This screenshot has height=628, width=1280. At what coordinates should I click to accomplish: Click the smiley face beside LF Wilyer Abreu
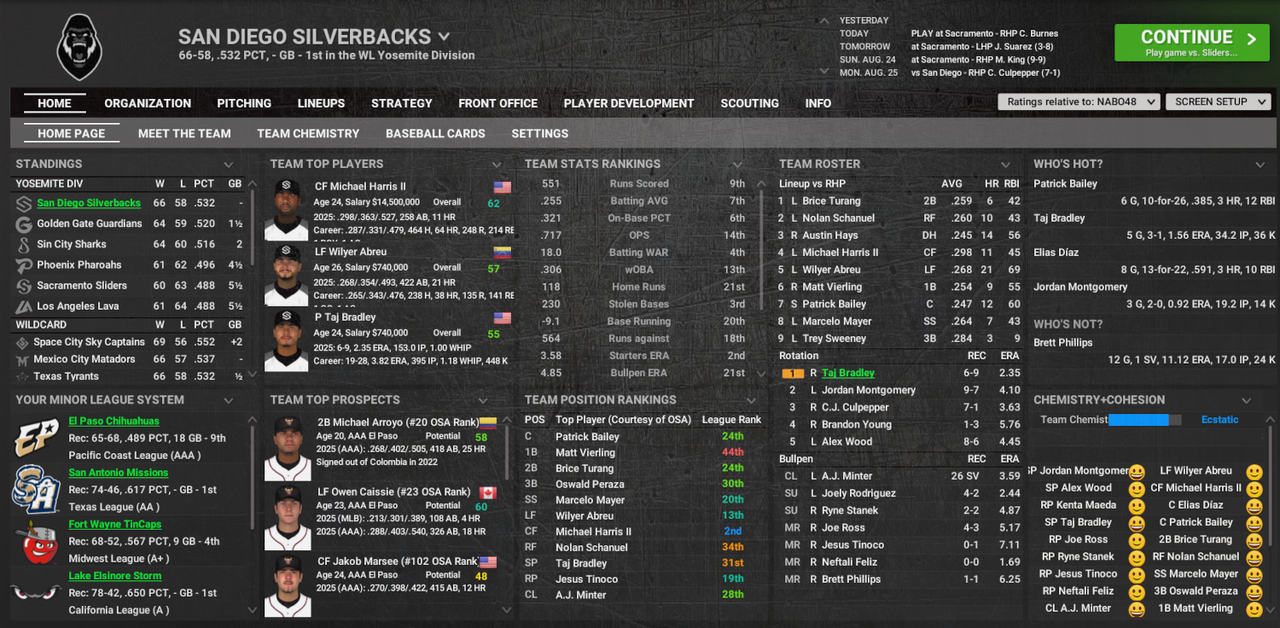[1254, 472]
